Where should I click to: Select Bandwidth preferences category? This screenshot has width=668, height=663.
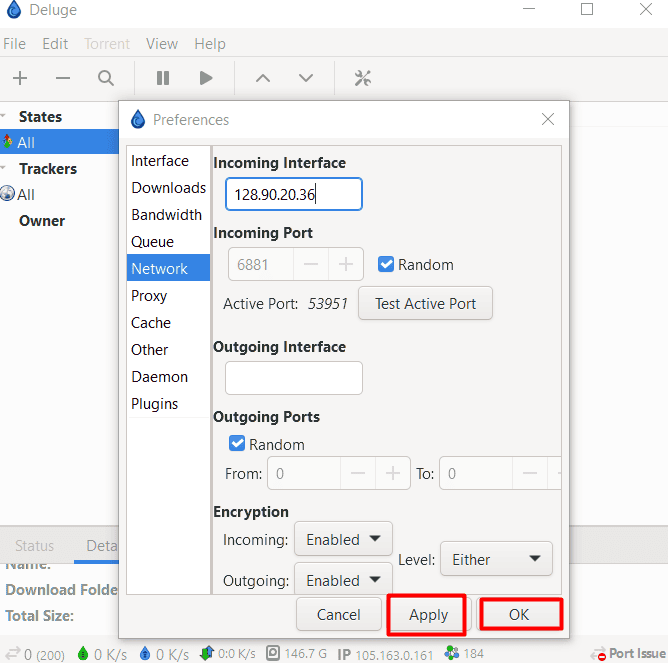167,215
